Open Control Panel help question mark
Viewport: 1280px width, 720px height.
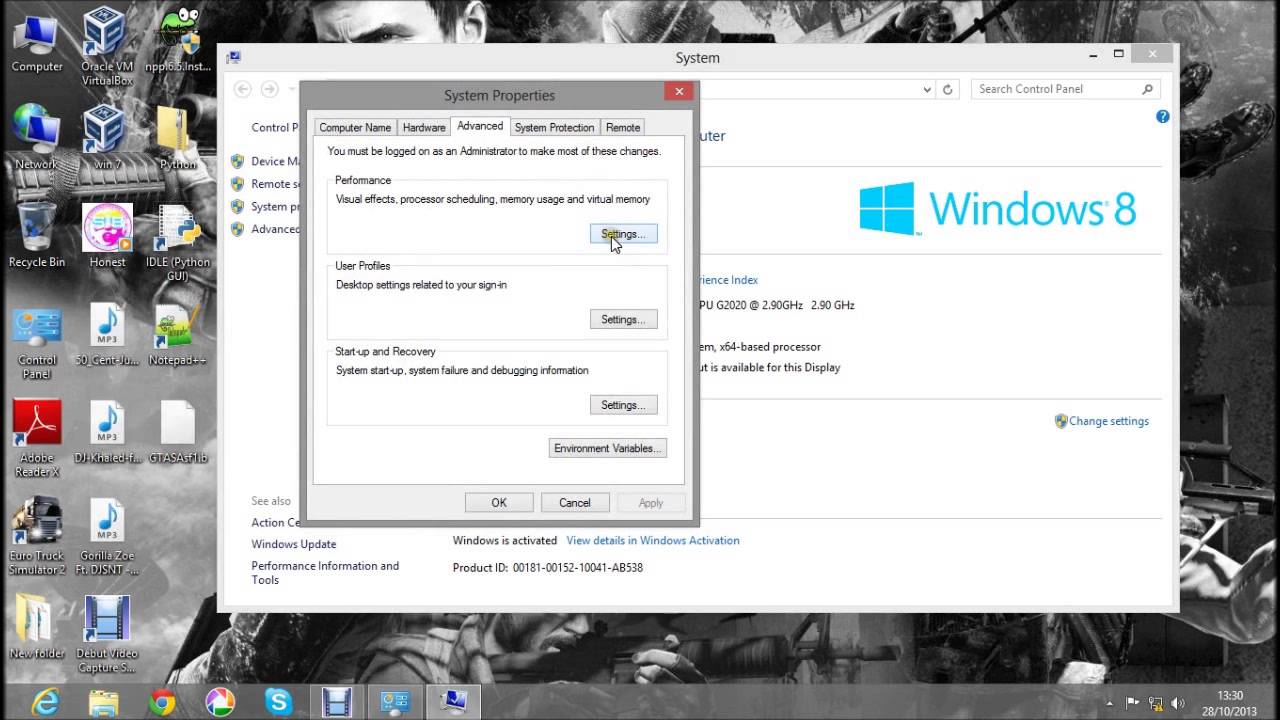pos(1162,116)
